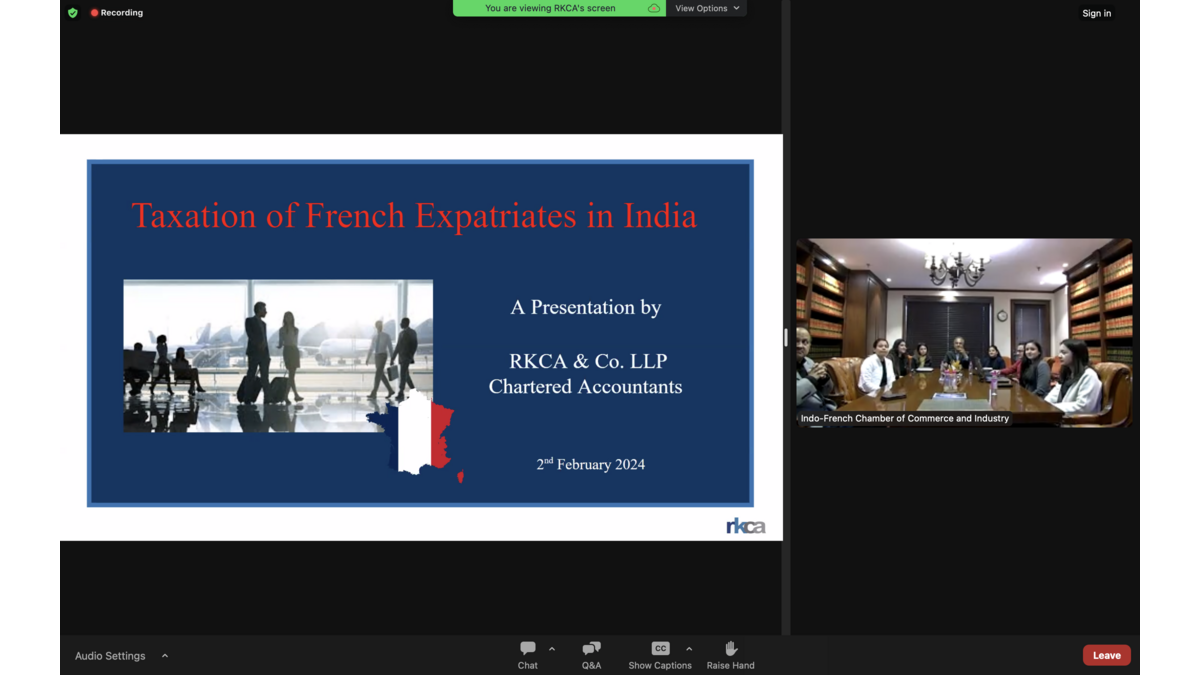Click the Audio Settings label
This screenshot has height=675, width=1200.
[110, 656]
